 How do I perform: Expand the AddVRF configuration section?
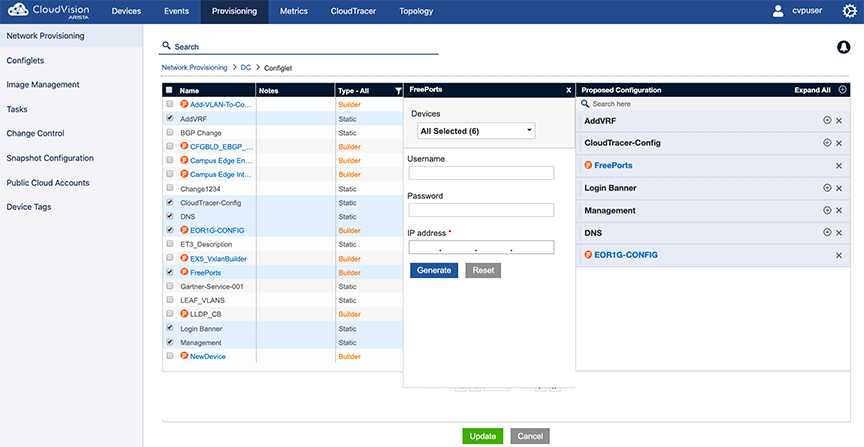tap(827, 120)
